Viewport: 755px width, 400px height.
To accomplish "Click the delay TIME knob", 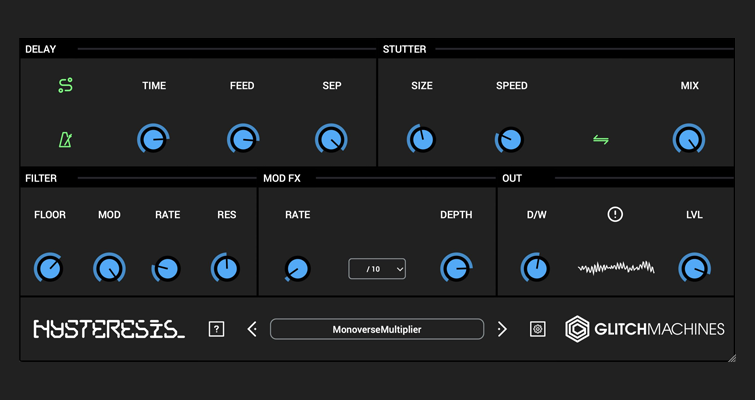I will point(153,140).
